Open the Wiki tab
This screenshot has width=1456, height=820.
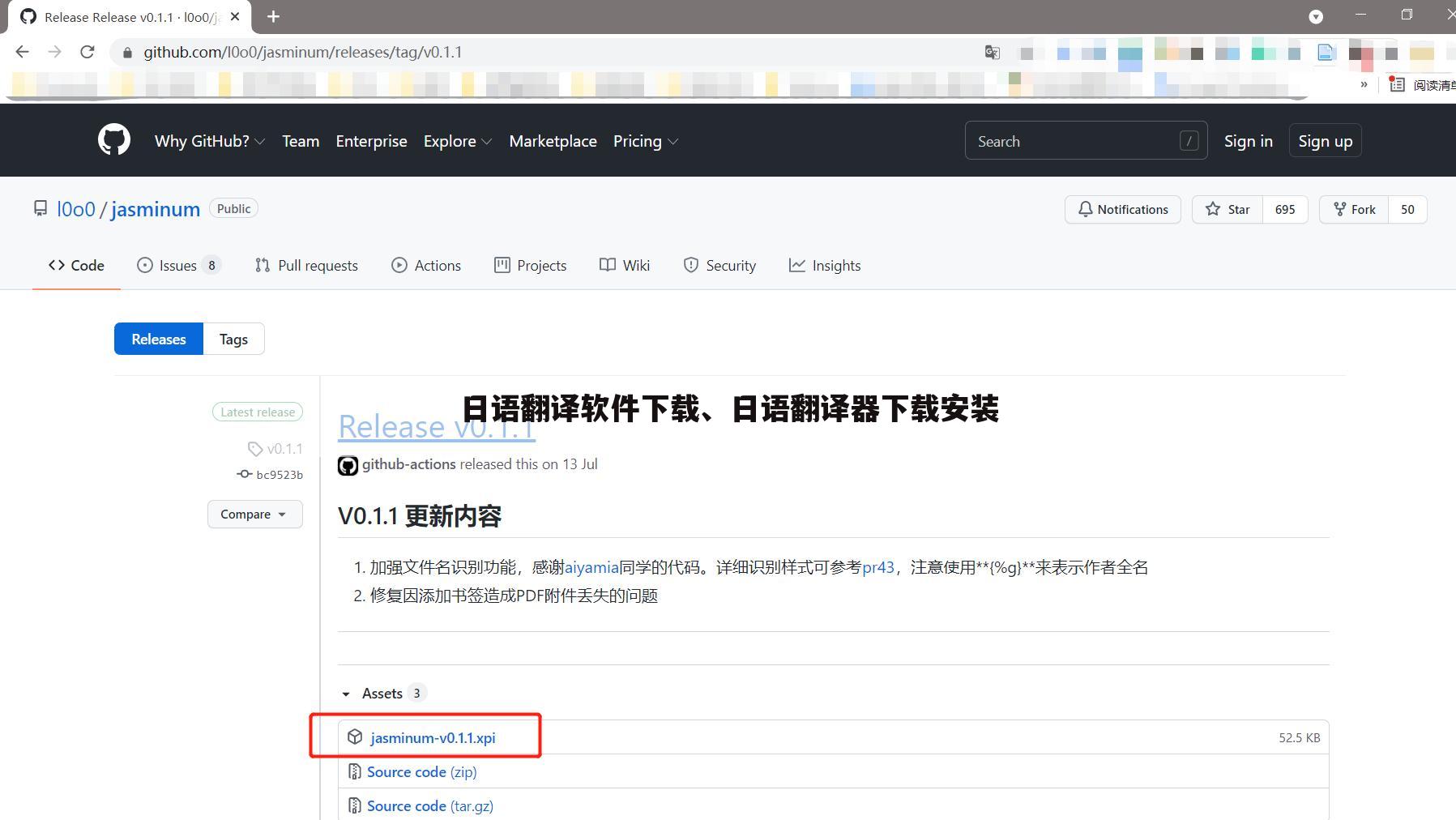(x=625, y=265)
